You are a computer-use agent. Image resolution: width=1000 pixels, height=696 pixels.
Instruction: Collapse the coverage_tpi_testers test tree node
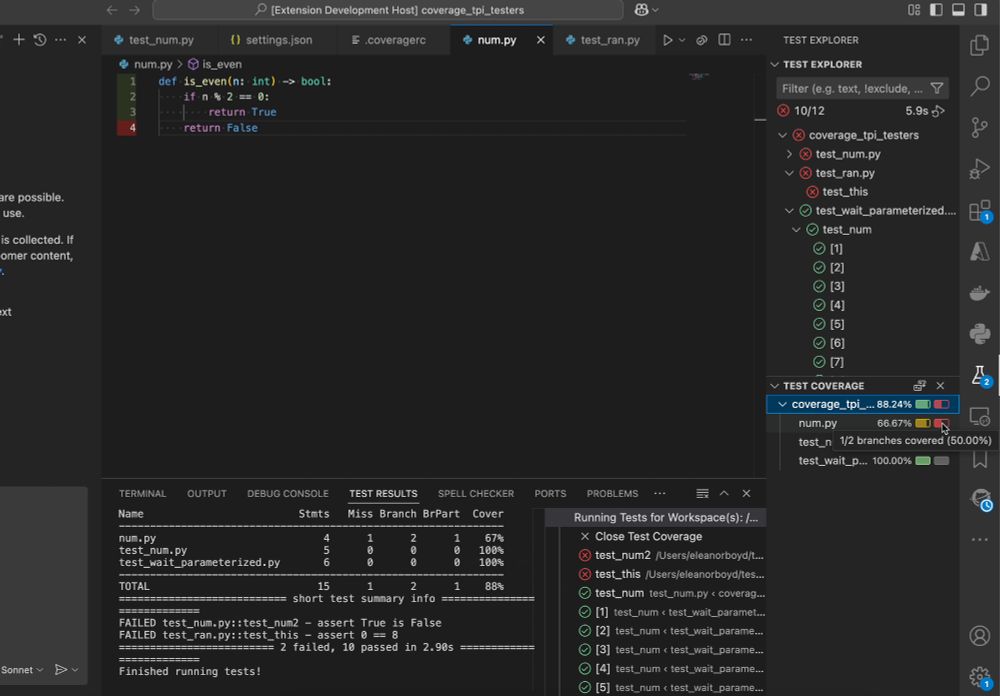tap(783, 135)
